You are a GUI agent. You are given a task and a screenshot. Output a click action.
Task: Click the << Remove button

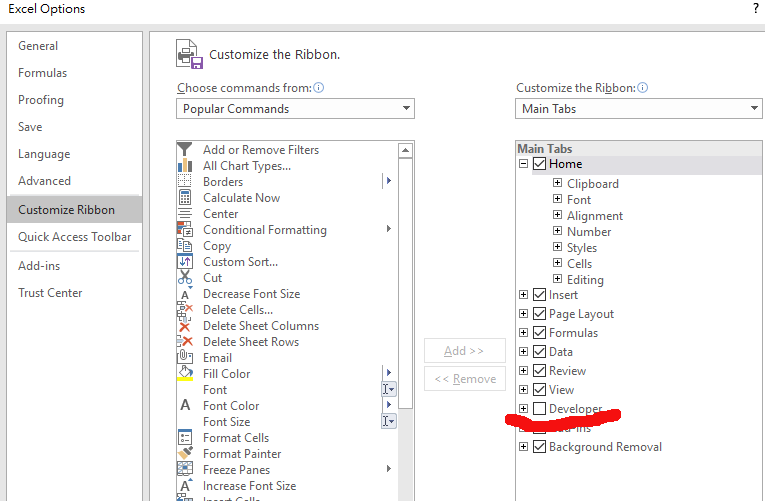[x=463, y=379]
